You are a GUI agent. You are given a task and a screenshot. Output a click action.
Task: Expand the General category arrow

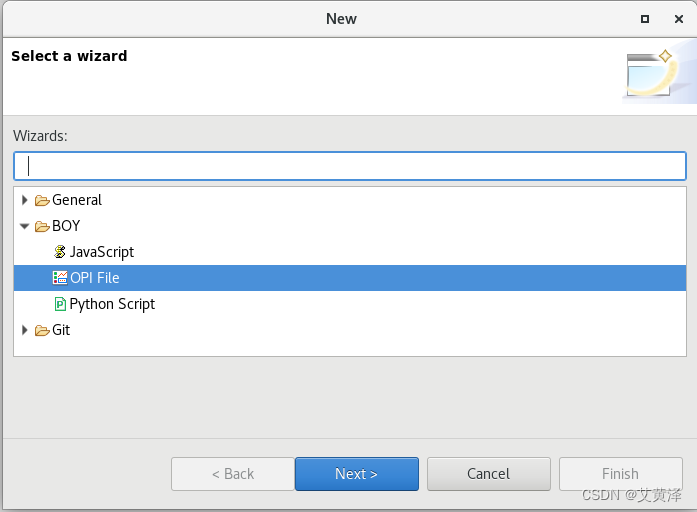[25, 200]
